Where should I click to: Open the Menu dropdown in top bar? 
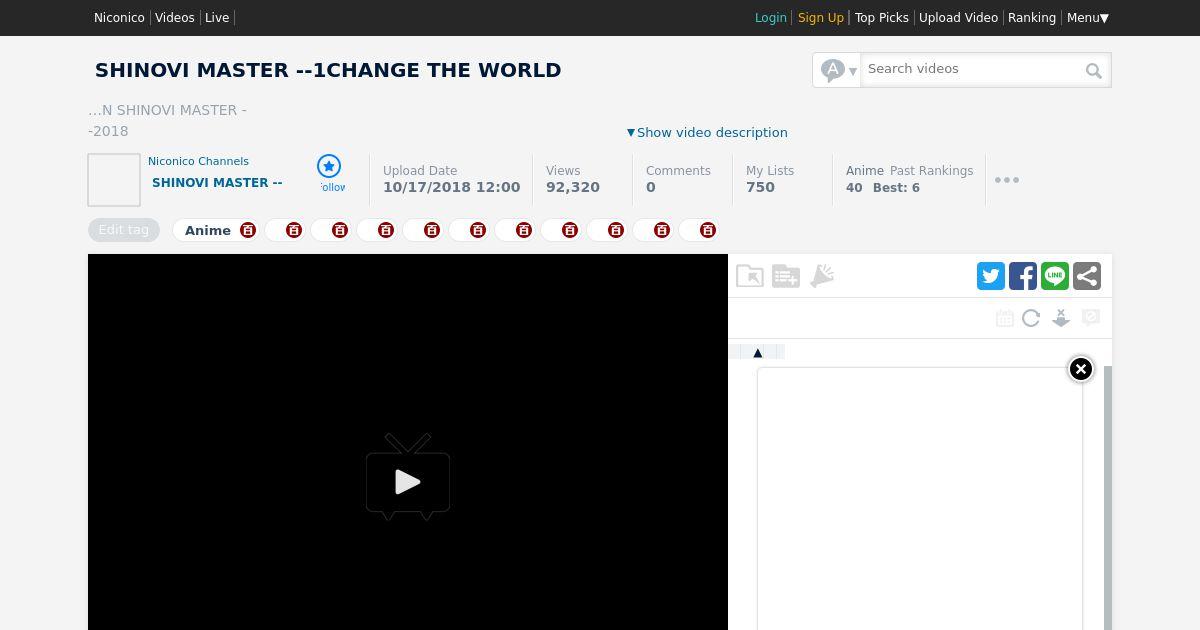[1088, 18]
